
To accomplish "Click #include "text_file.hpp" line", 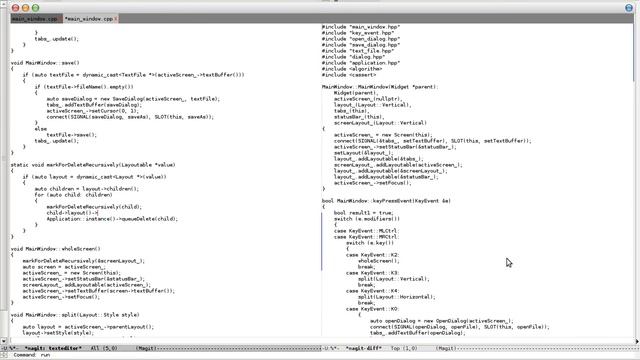I will tap(358, 51).
